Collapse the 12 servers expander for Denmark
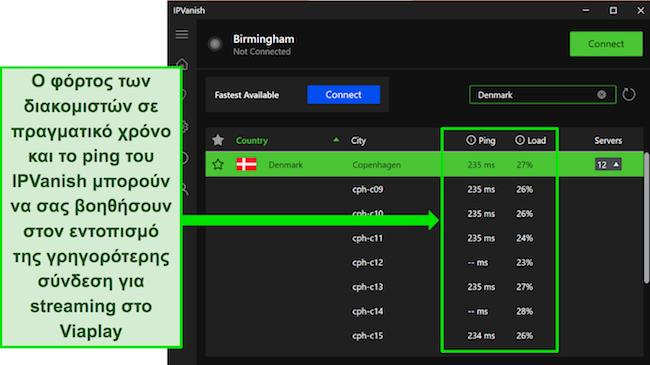 point(608,165)
